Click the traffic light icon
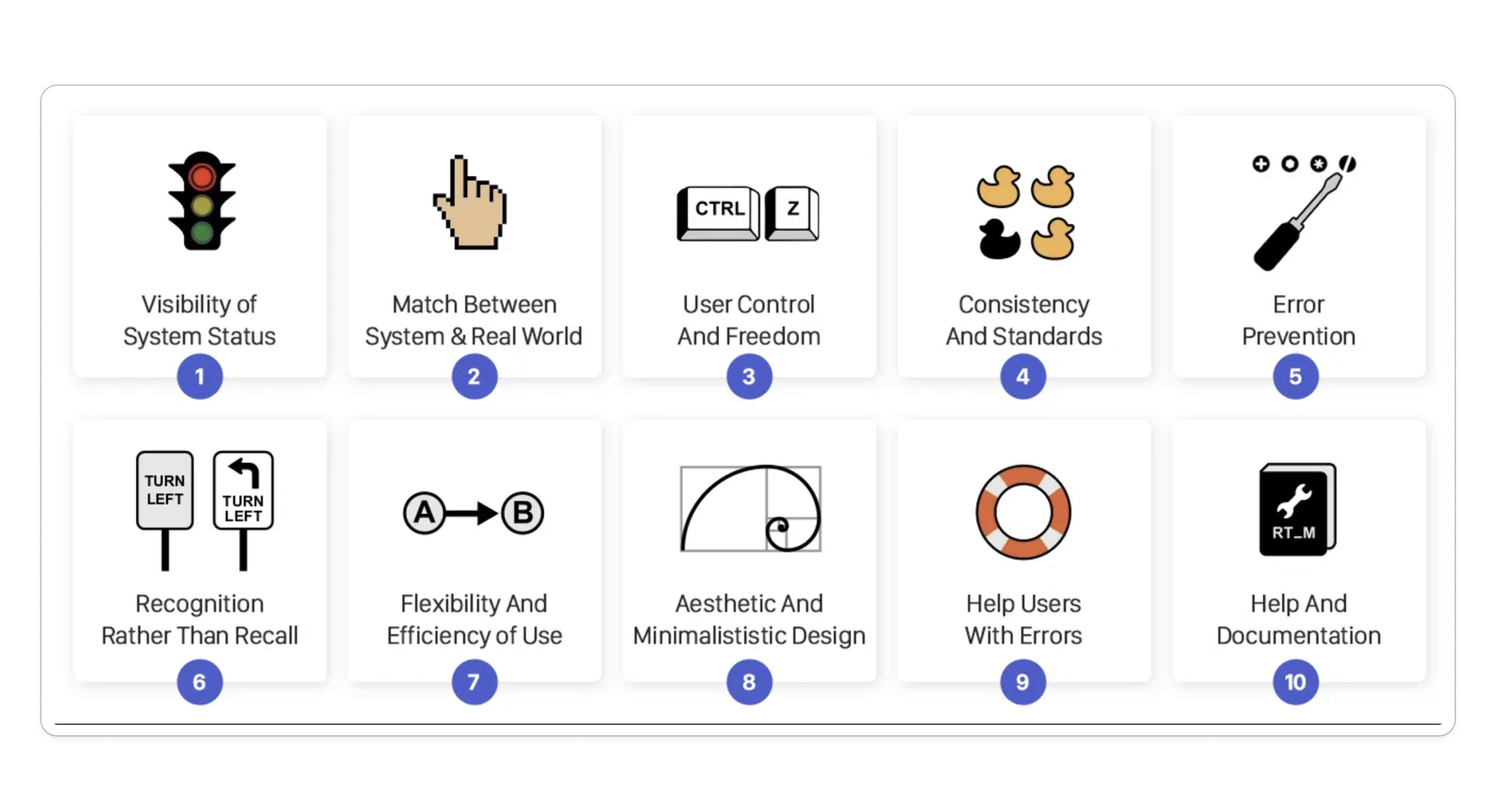 click(x=201, y=201)
